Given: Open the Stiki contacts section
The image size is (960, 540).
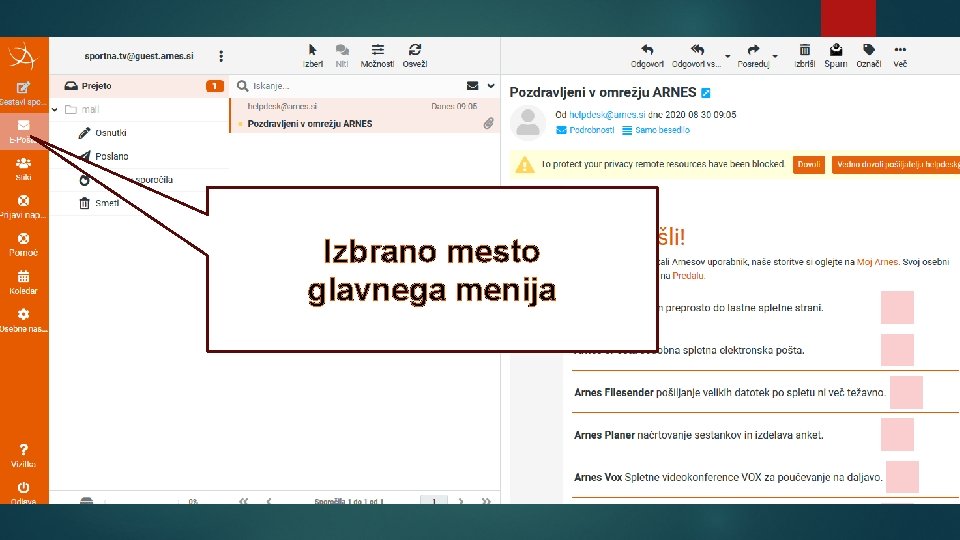Looking at the screenshot, I should click(23, 169).
